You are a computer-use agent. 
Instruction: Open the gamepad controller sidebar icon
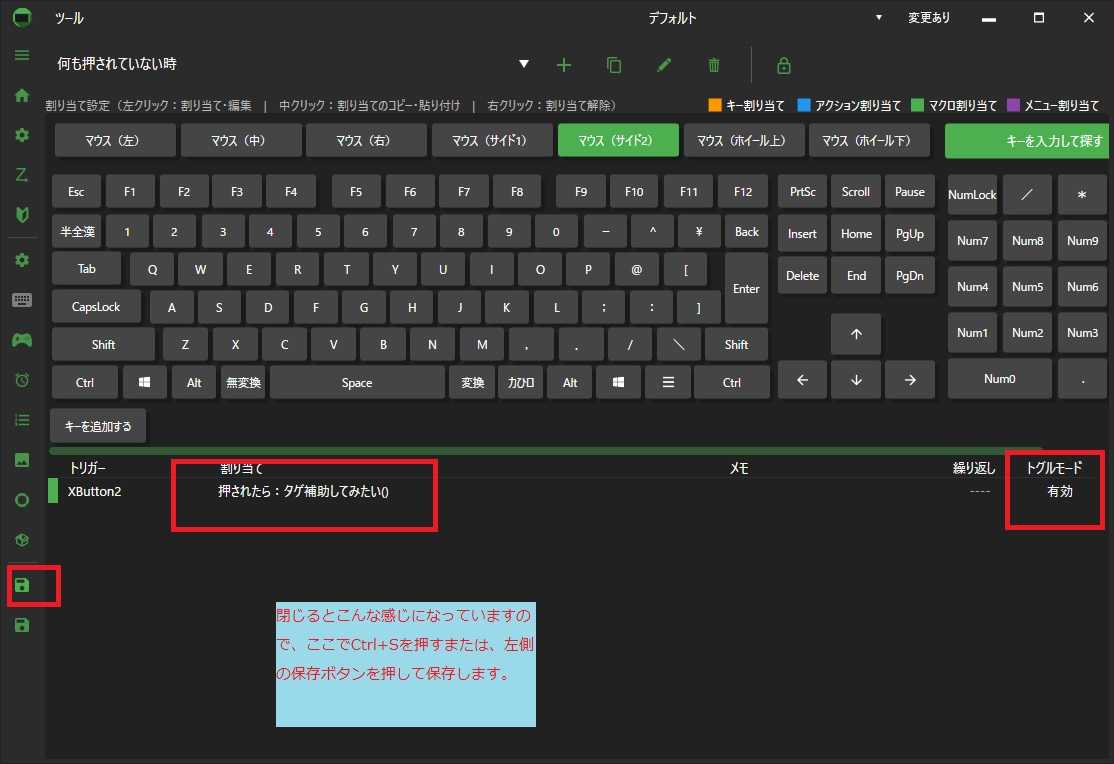(x=21, y=339)
